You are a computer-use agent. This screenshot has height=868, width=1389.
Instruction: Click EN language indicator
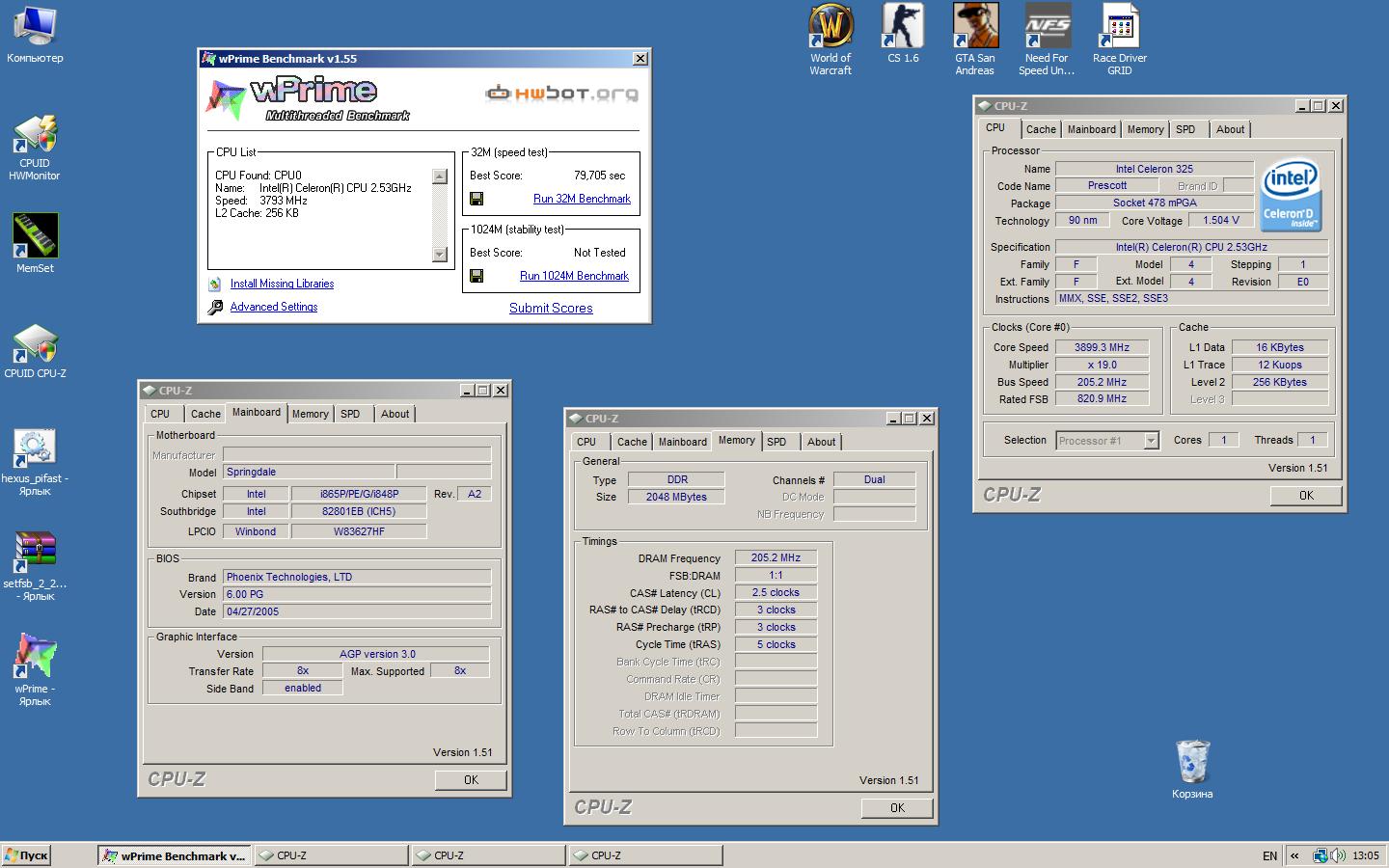point(1269,855)
